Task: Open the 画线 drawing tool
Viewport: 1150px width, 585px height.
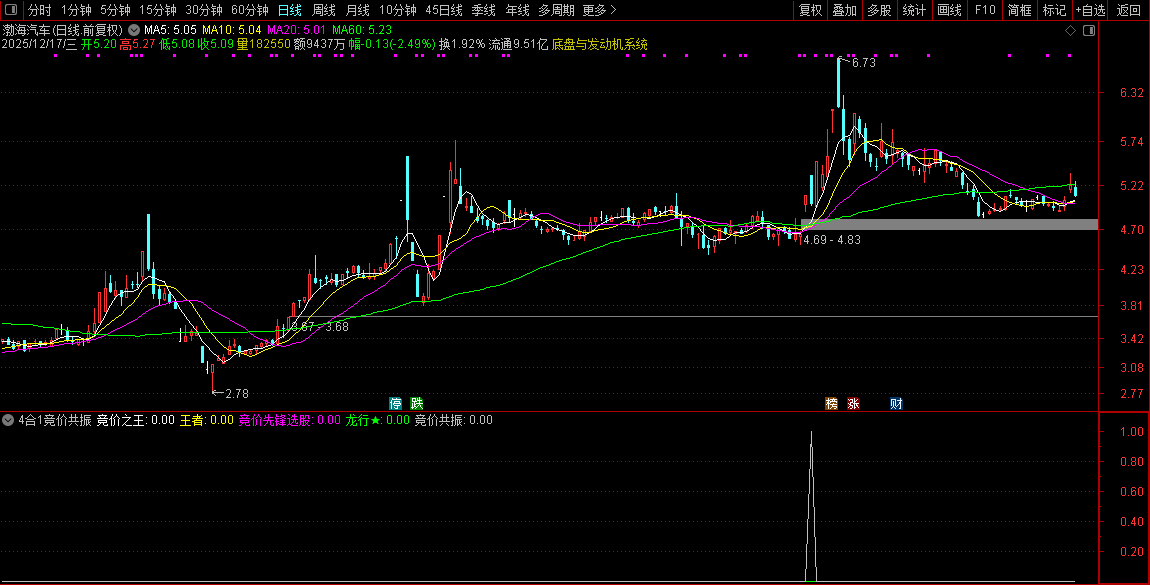Action: point(949,10)
